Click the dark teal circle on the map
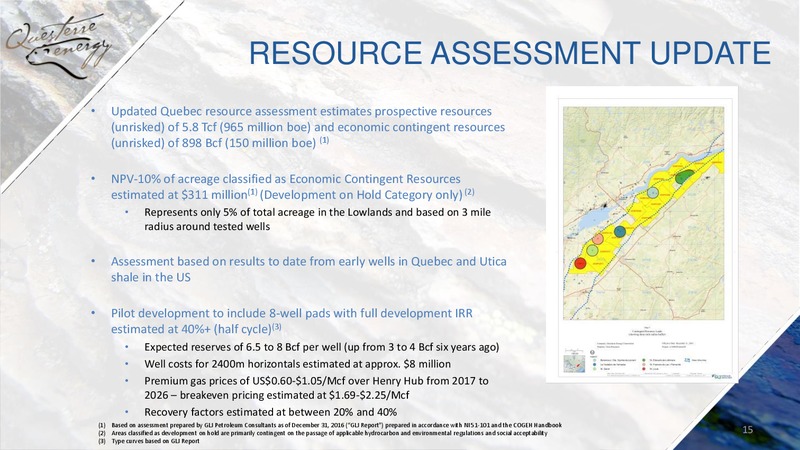This screenshot has height=450, width=800. tap(620, 231)
